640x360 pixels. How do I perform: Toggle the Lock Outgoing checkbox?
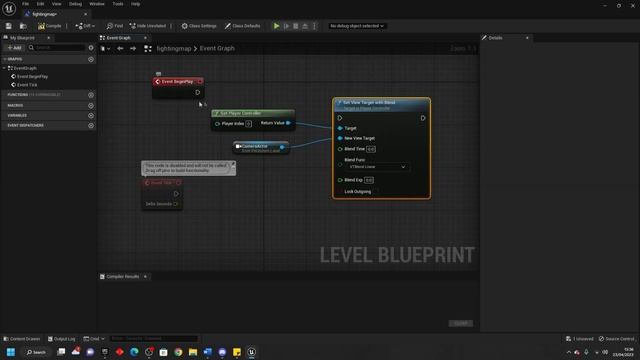pyautogui.click(x=376, y=192)
